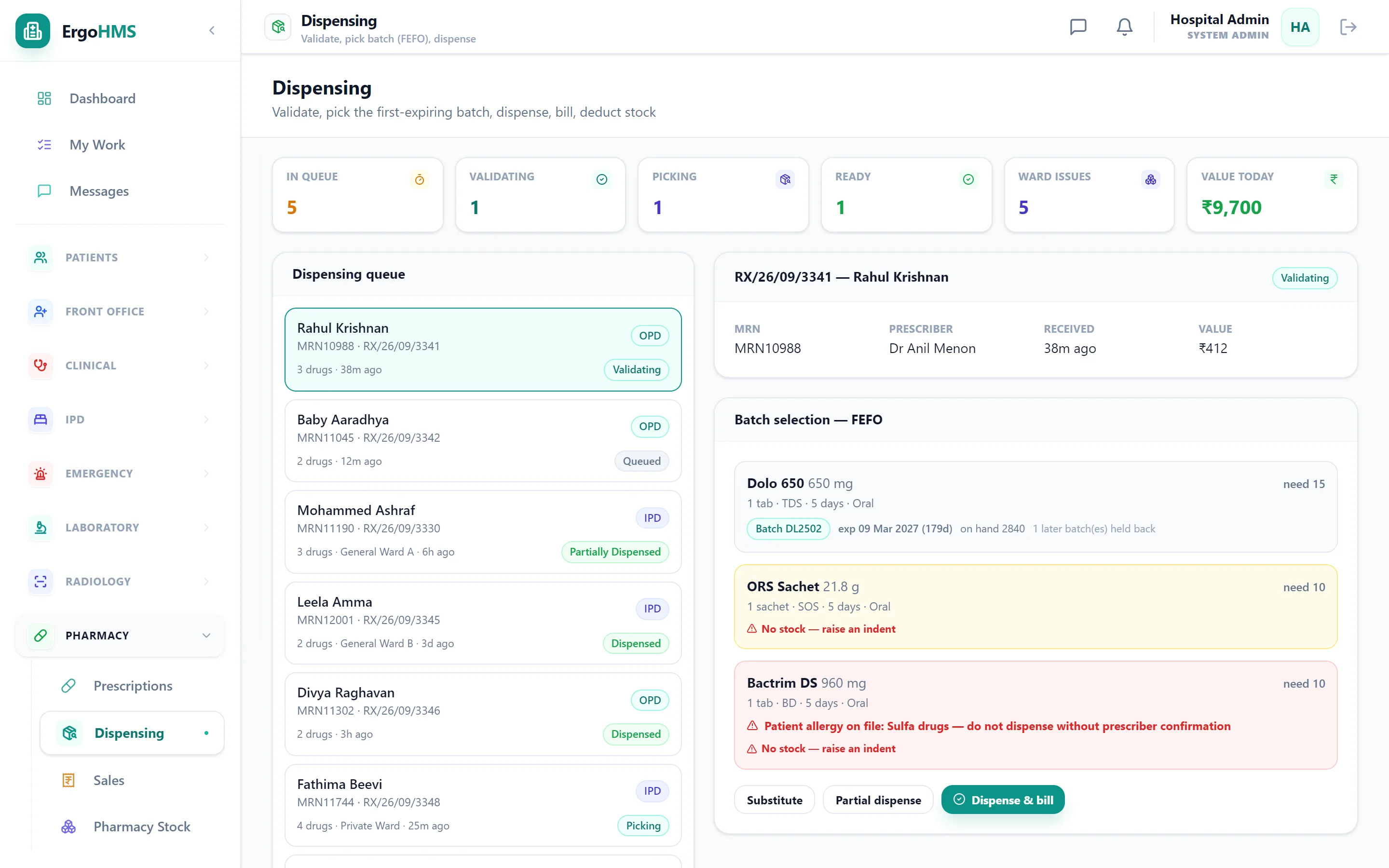Click the Messages speech bubble sidebar icon
Image resolution: width=1389 pixels, height=868 pixels.
pyautogui.click(x=44, y=190)
